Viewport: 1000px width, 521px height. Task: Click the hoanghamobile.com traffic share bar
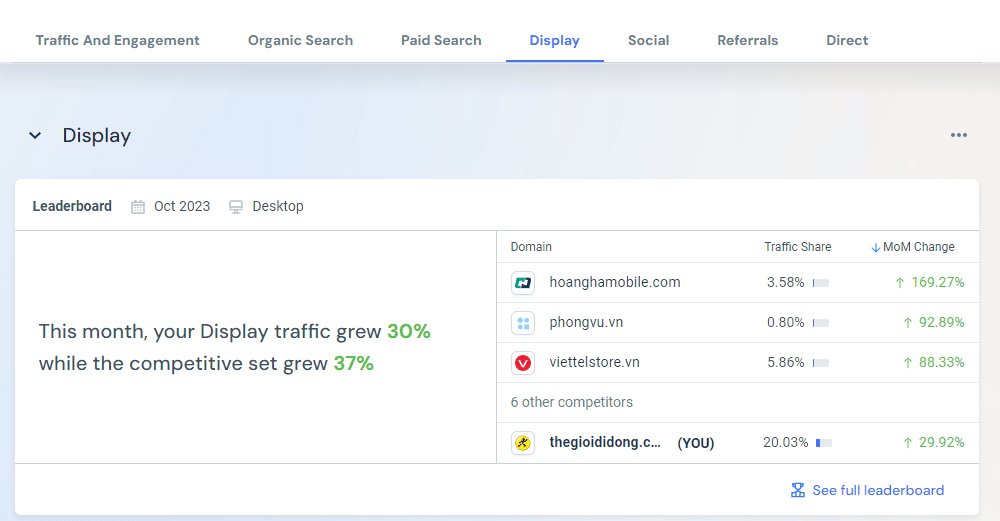[x=821, y=283]
